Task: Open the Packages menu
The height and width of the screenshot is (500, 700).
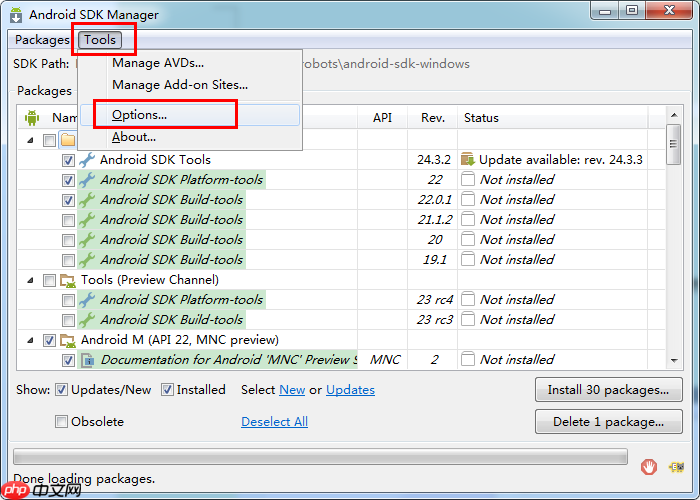Action: [x=42, y=40]
